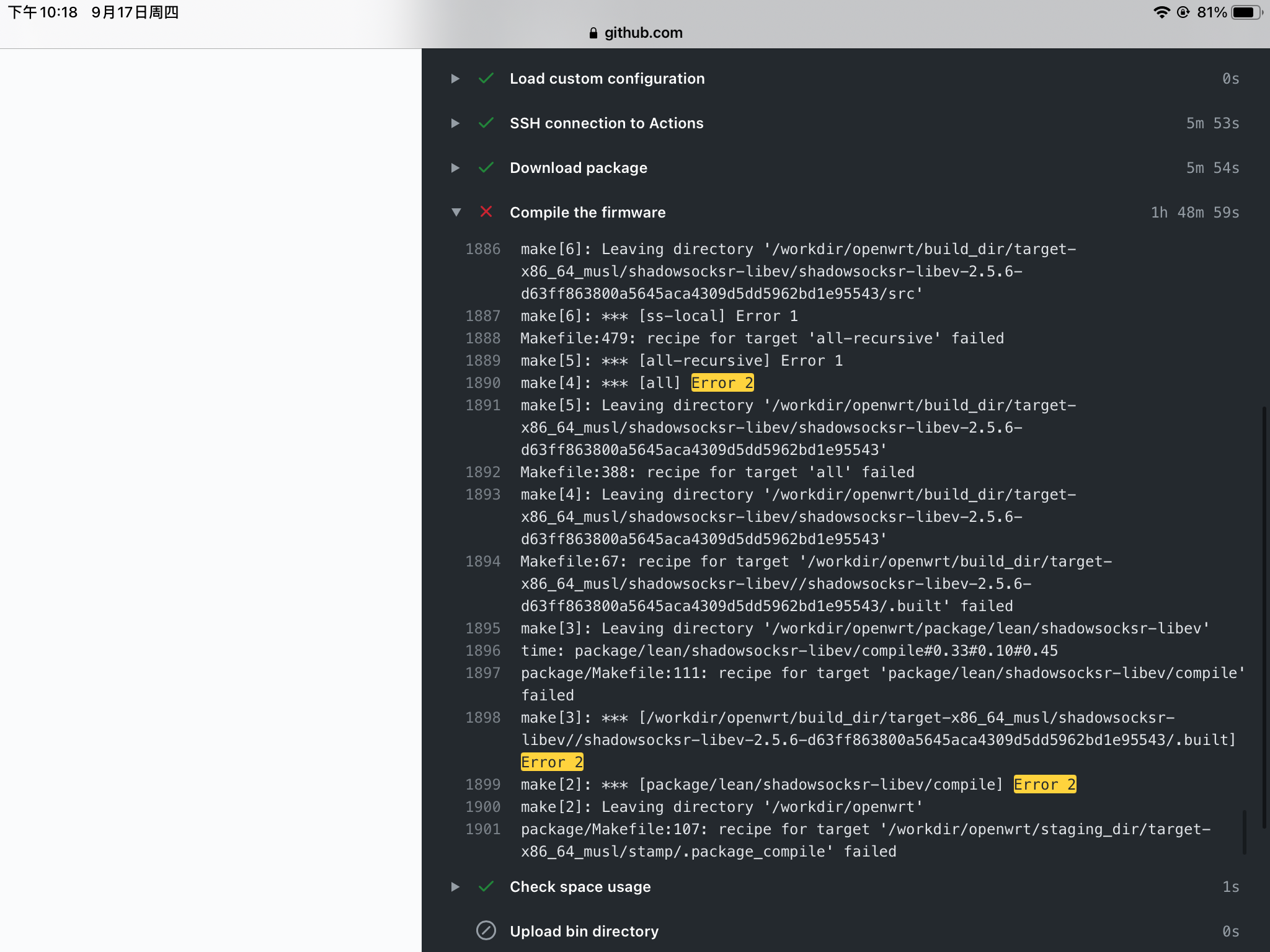
Task: Expand the SSH connection to Actions step
Action: [456, 123]
